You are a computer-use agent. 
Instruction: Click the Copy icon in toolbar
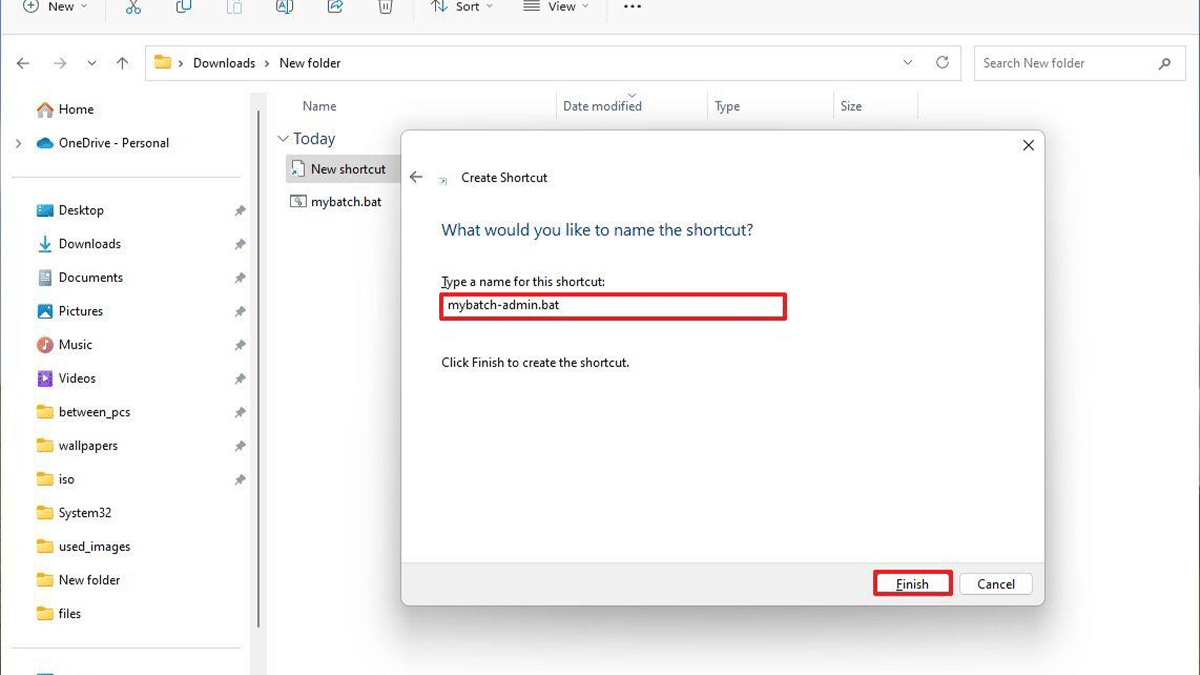pyautogui.click(x=183, y=7)
